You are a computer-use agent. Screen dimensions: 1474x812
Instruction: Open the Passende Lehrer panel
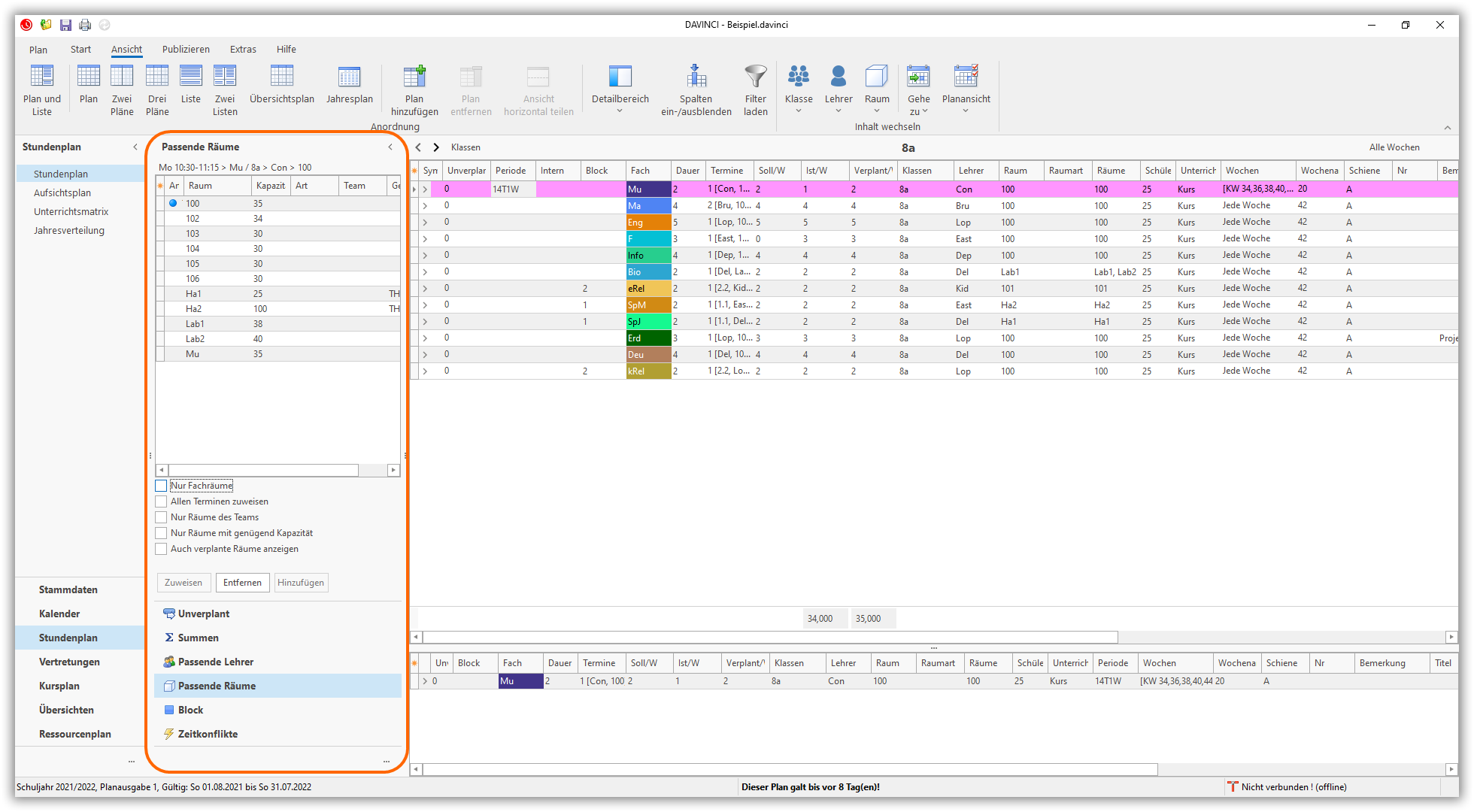216,662
